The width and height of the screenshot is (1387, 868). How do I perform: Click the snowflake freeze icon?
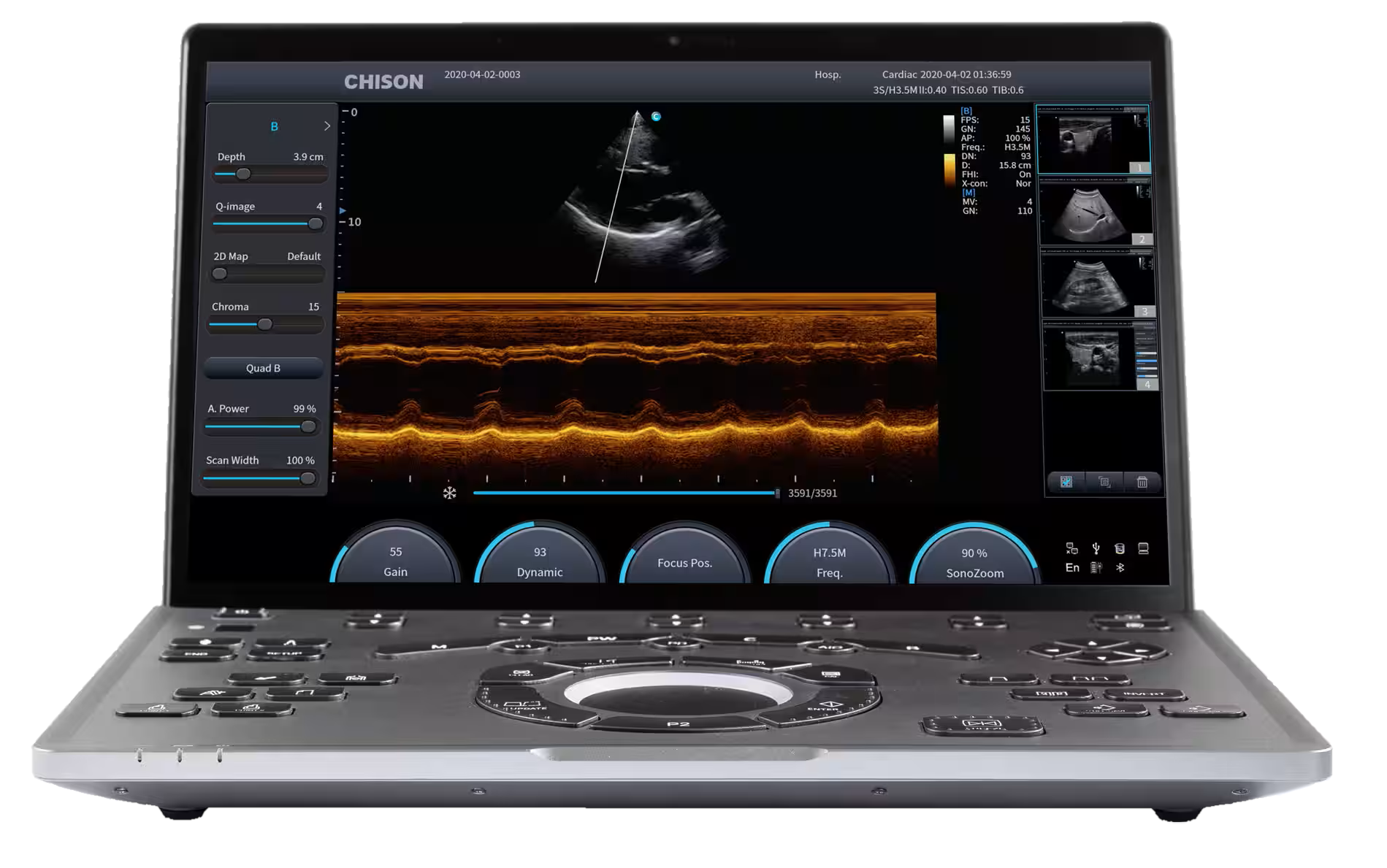pyautogui.click(x=449, y=493)
